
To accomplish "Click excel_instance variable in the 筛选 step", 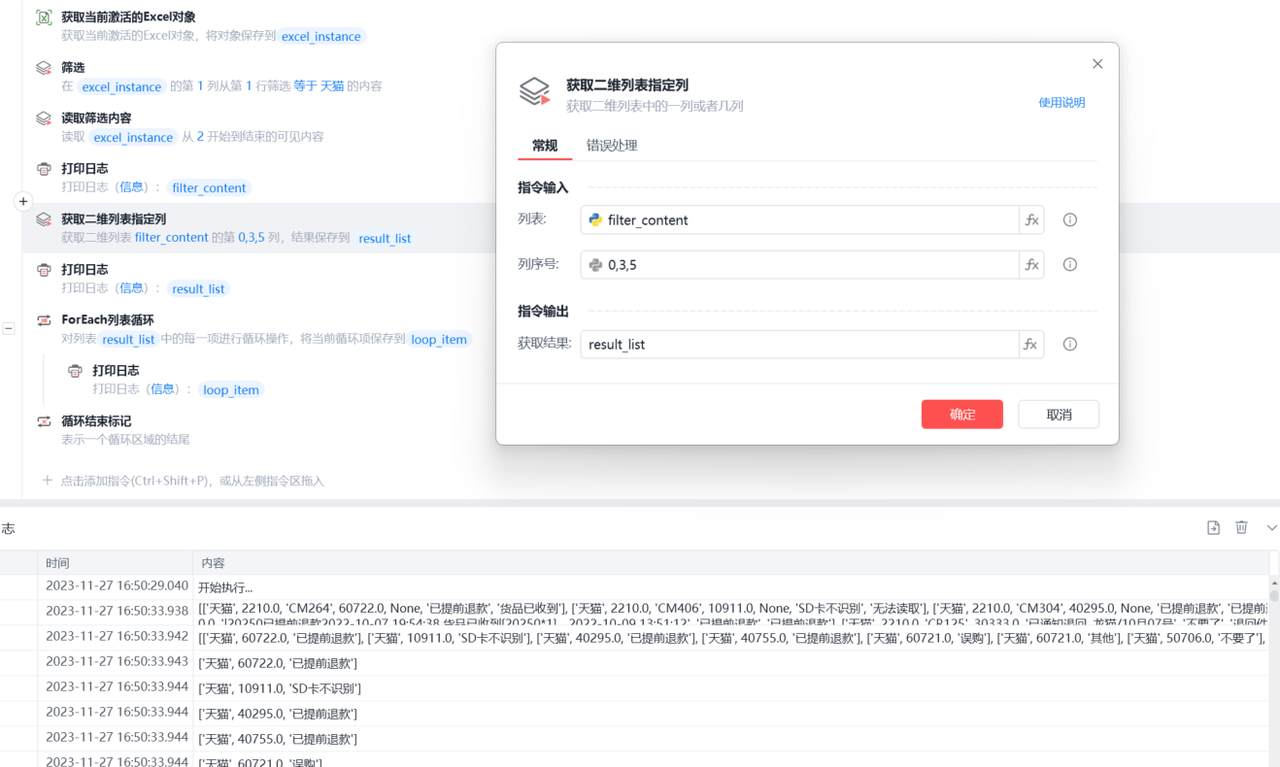I will tap(122, 87).
